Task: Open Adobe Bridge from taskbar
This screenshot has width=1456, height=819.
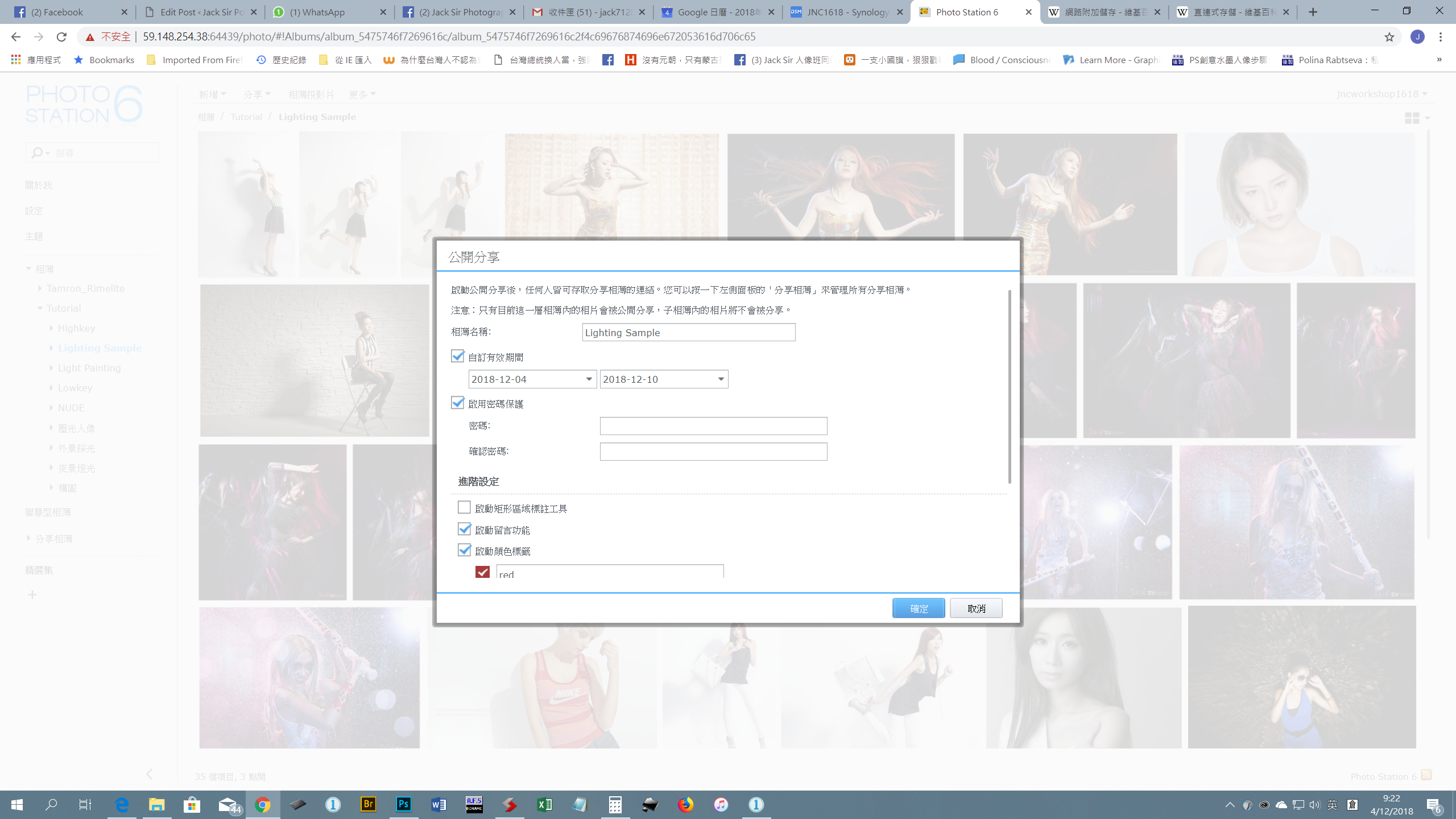Action: (x=368, y=805)
